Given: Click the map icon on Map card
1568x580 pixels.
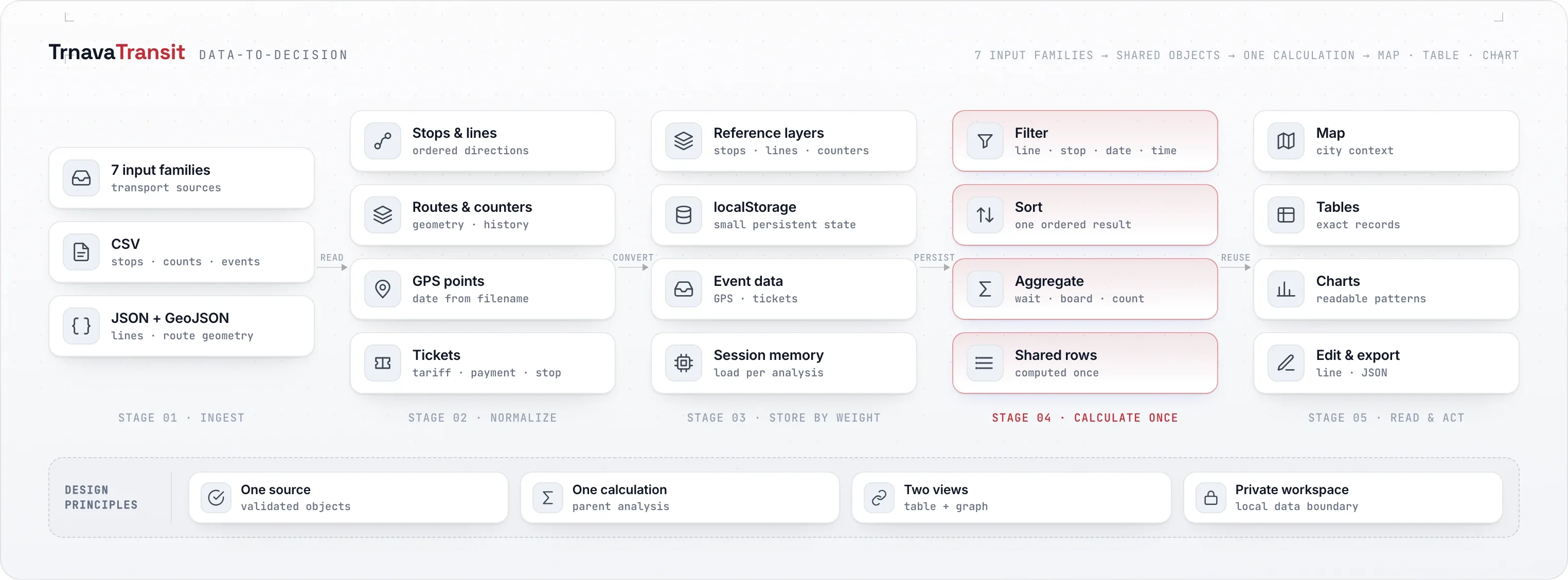Looking at the screenshot, I should [1286, 141].
